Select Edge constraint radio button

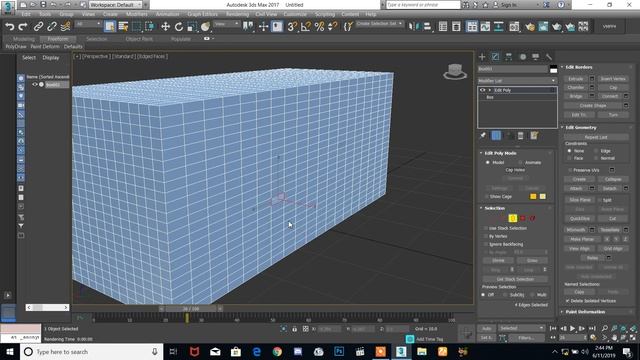(x=596, y=151)
